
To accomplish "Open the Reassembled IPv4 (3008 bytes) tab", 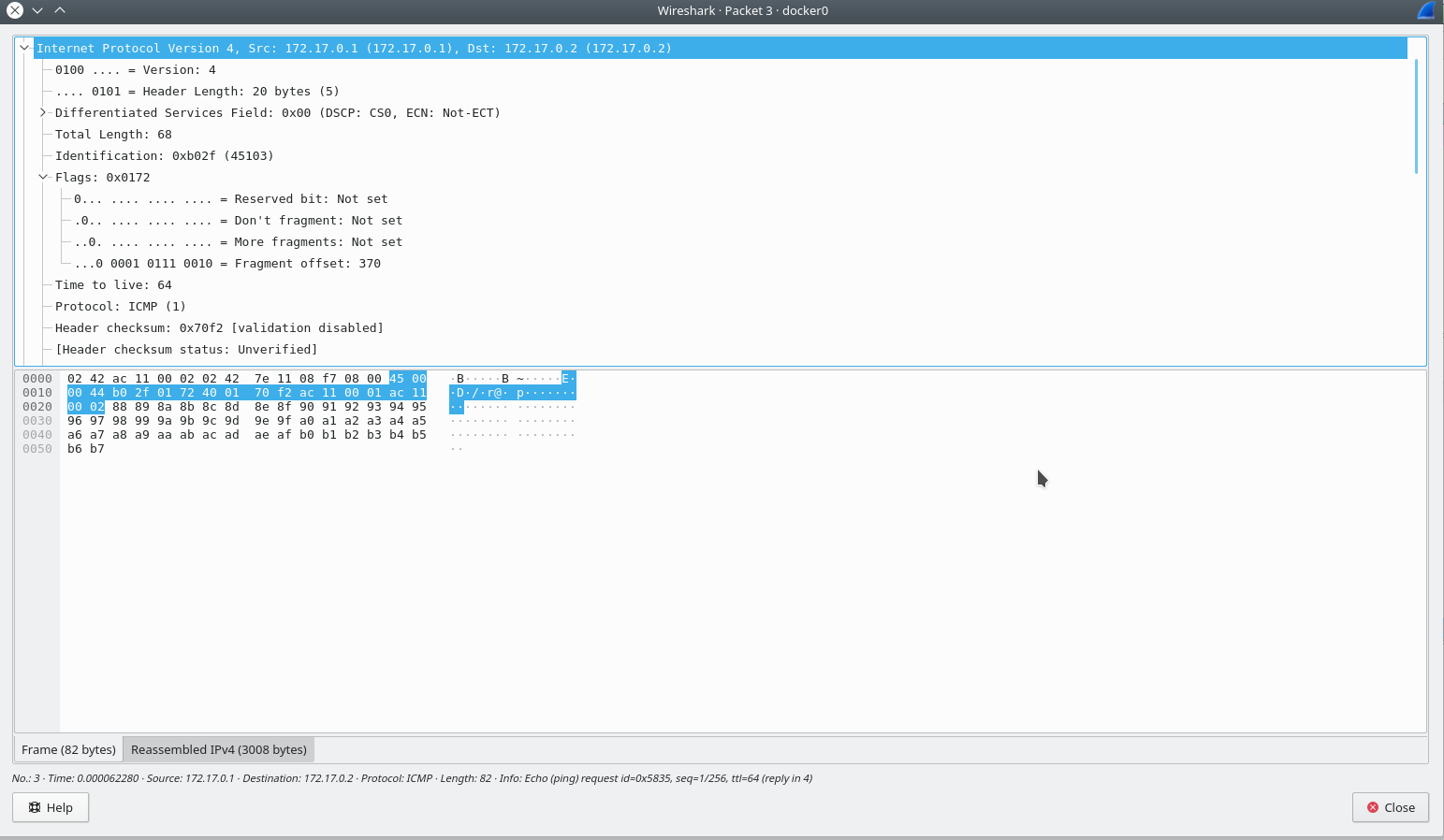I will (219, 749).
